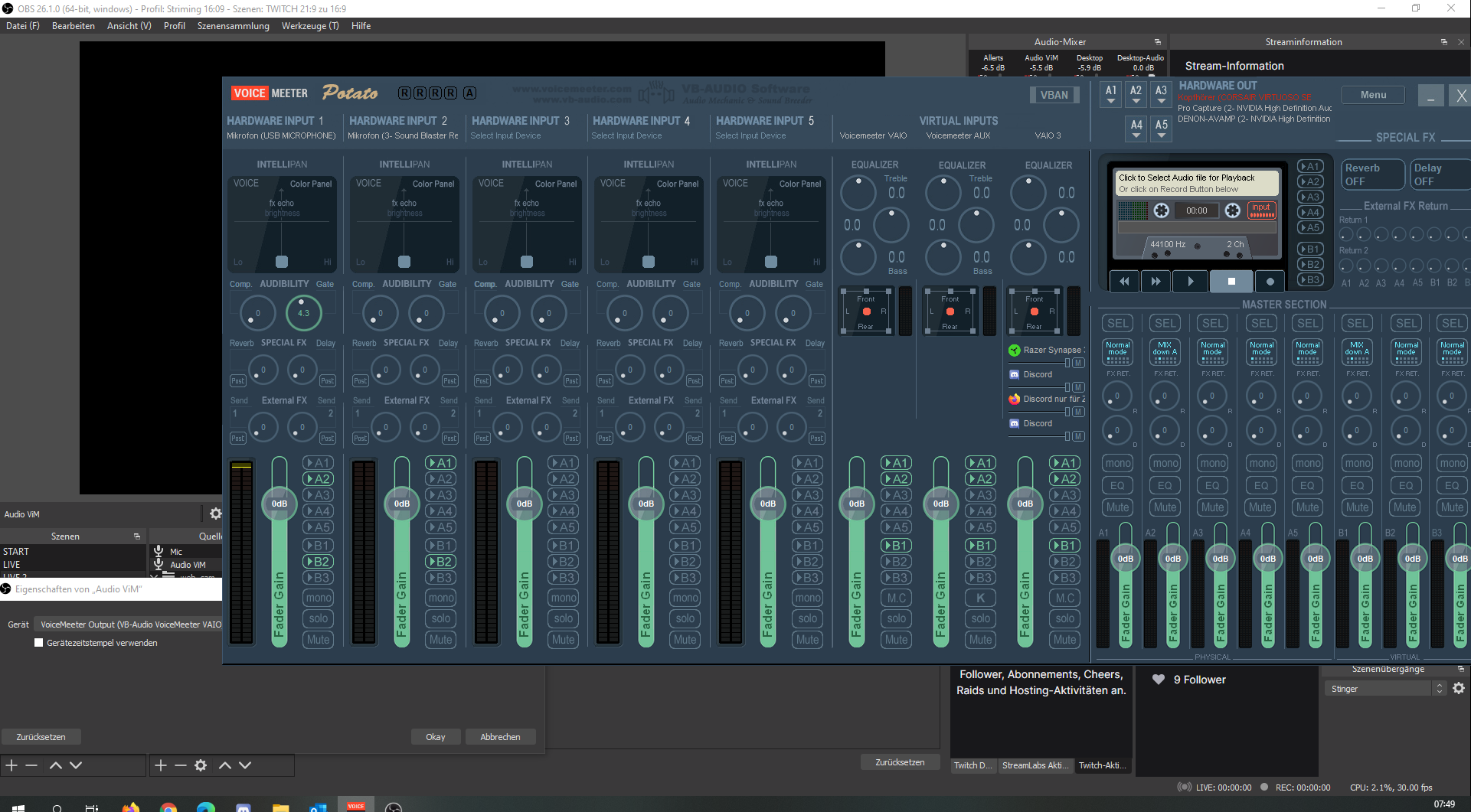Screen dimensions: 1471x812
Task: Open the Szenensammlung menu
Action: click(233, 26)
